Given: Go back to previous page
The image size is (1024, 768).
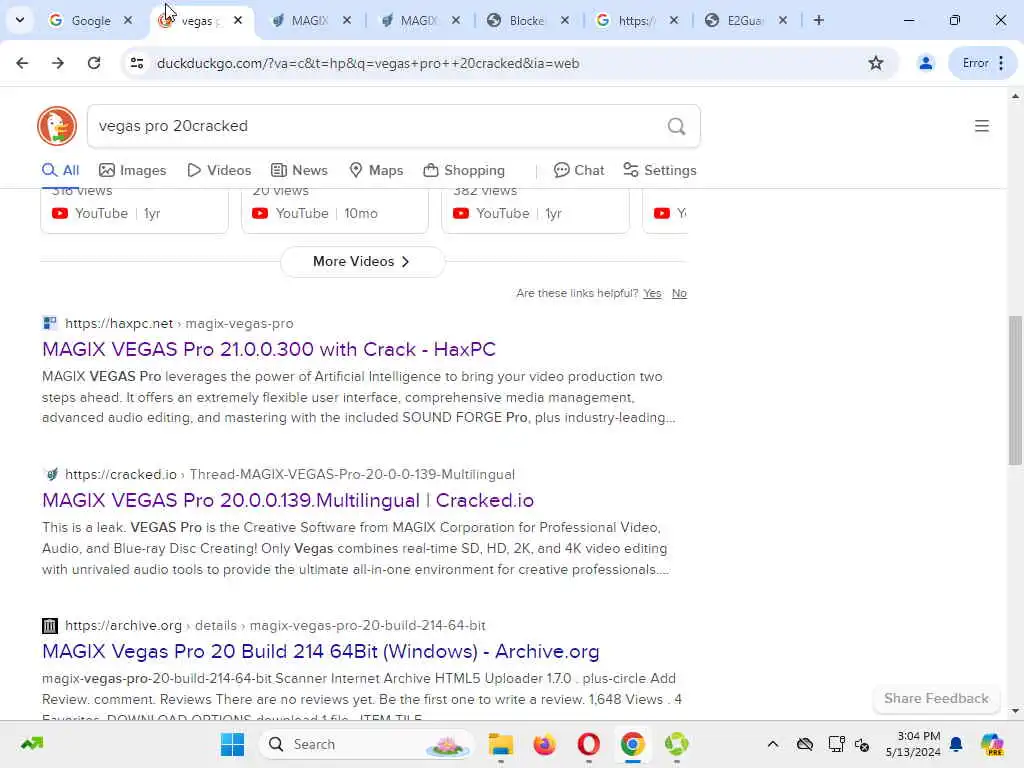Looking at the screenshot, I should pyautogui.click(x=22, y=63).
